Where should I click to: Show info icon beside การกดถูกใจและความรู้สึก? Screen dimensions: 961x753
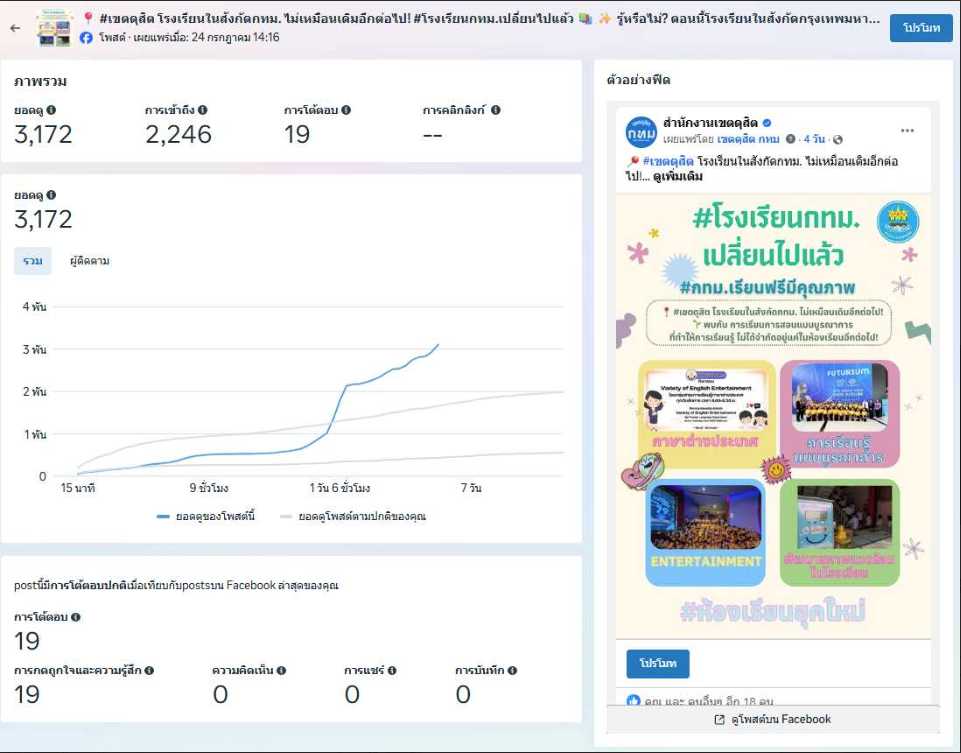tap(149, 670)
